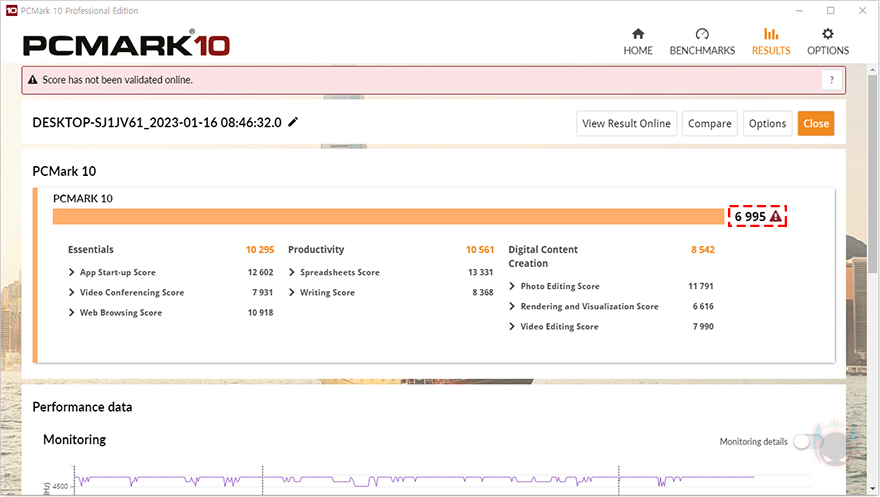This screenshot has width=880, height=497.
Task: Click the Productivity score 10 561
Action: coord(480,250)
